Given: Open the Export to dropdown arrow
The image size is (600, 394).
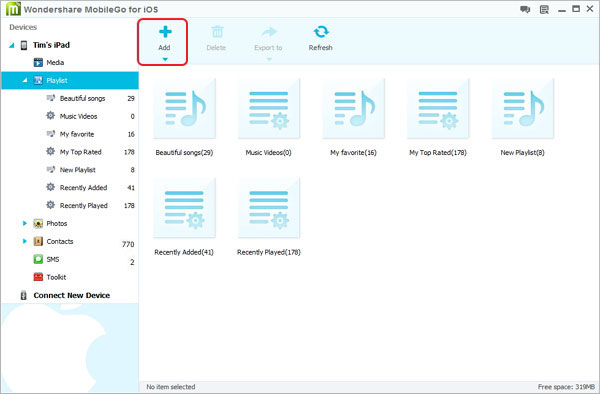Looking at the screenshot, I should tap(269, 59).
